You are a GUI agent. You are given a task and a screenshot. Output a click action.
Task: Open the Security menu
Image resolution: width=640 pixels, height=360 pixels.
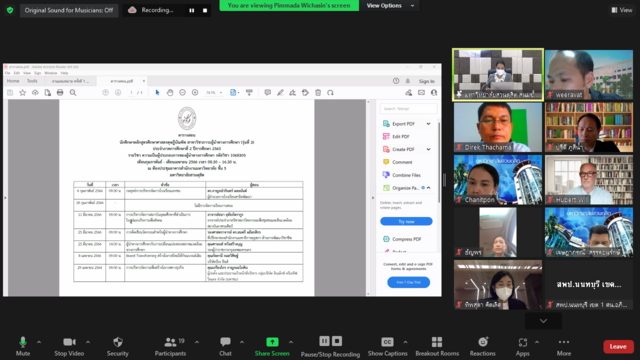coord(118,346)
